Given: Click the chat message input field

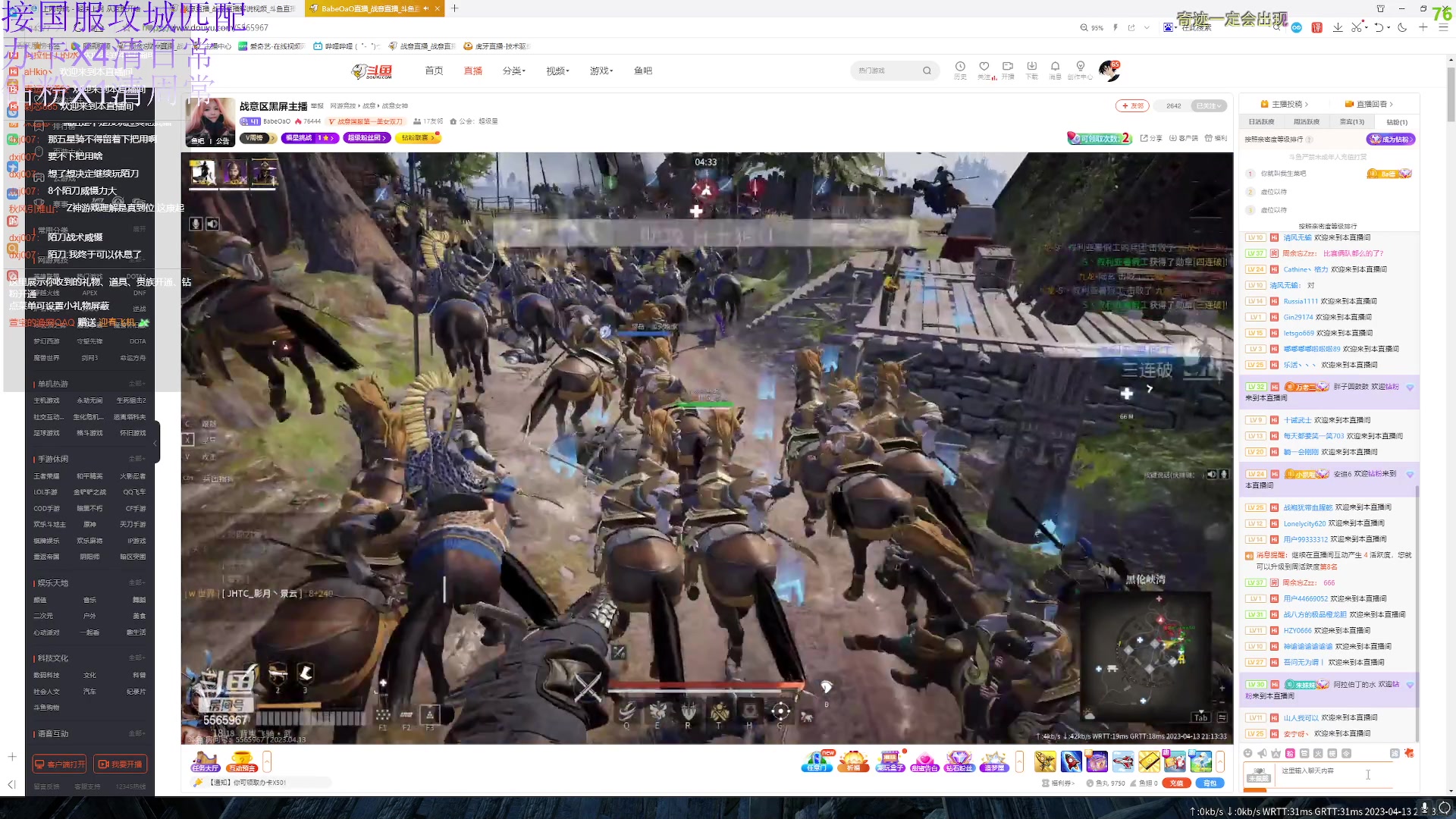Looking at the screenshot, I should 1333,774.
